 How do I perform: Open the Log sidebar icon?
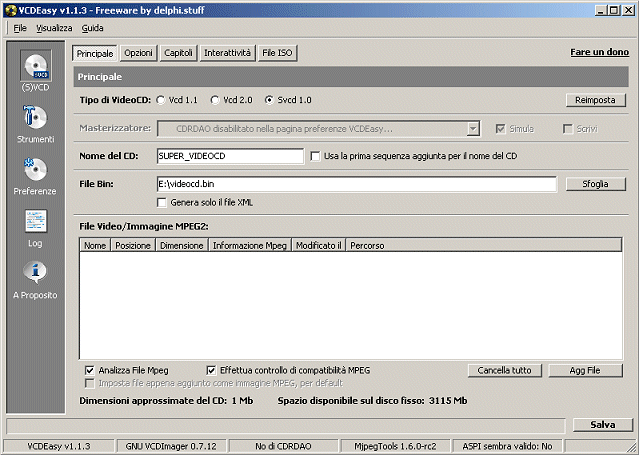click(x=36, y=223)
